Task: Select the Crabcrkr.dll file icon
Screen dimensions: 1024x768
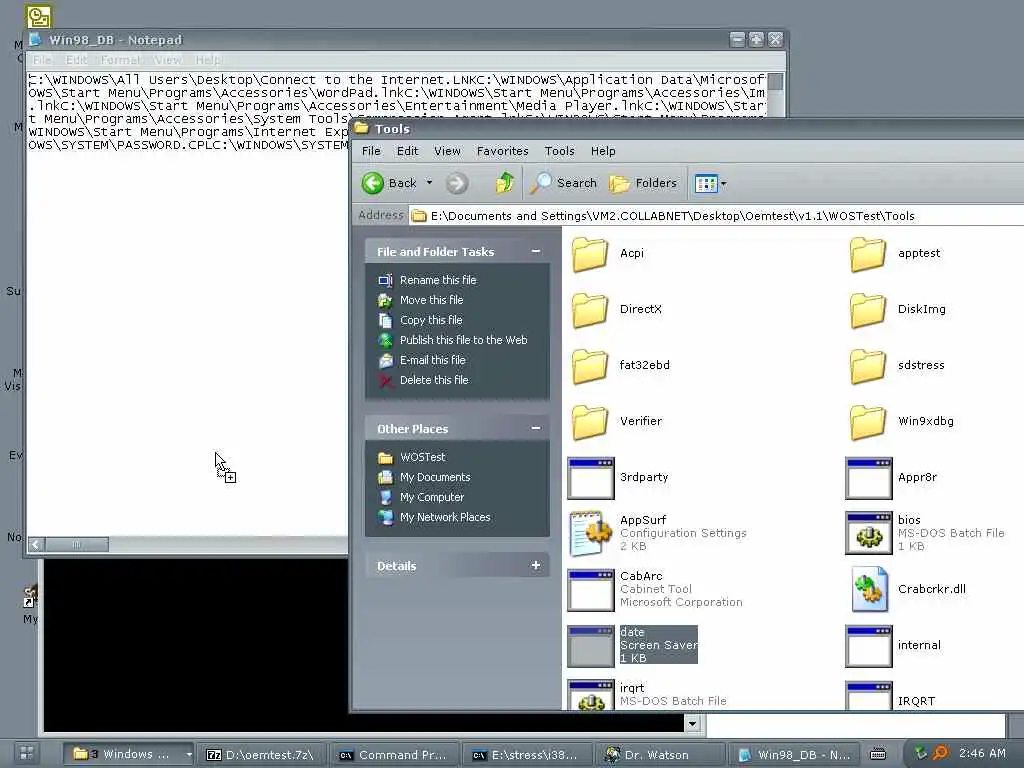Action: [x=870, y=589]
